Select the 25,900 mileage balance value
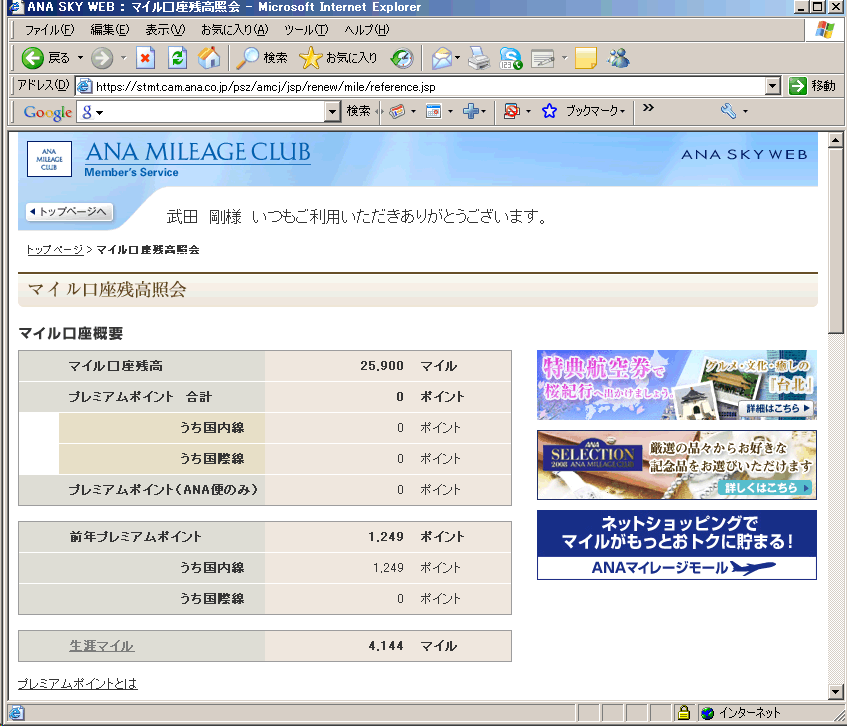 (x=382, y=366)
